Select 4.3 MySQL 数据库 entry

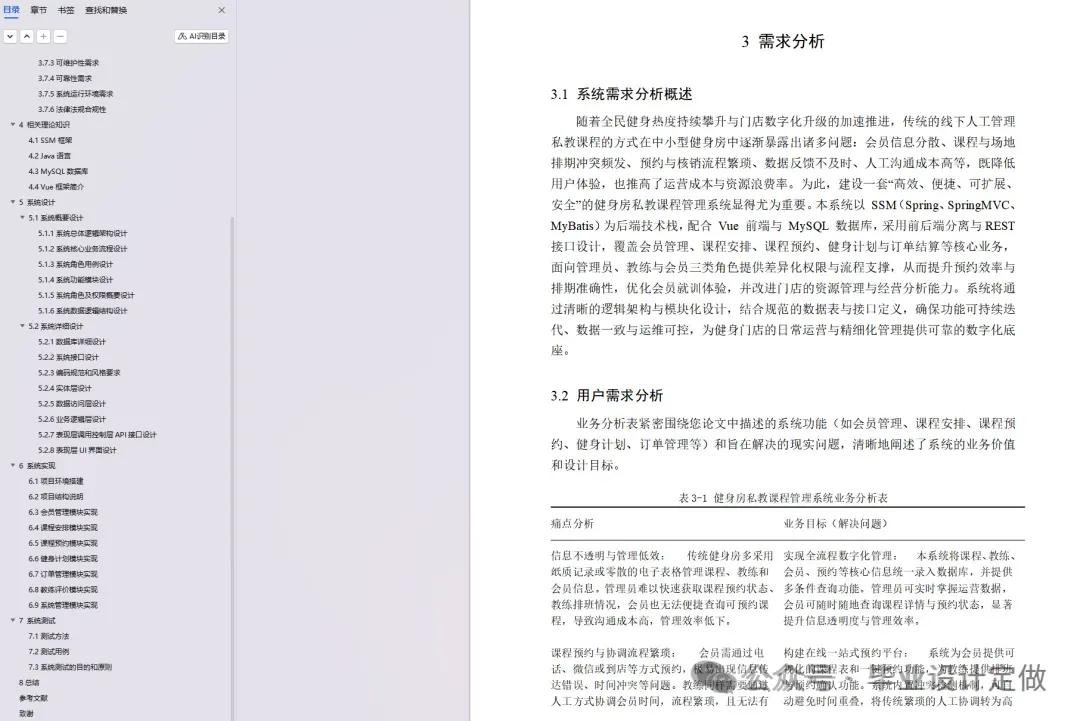59,171
